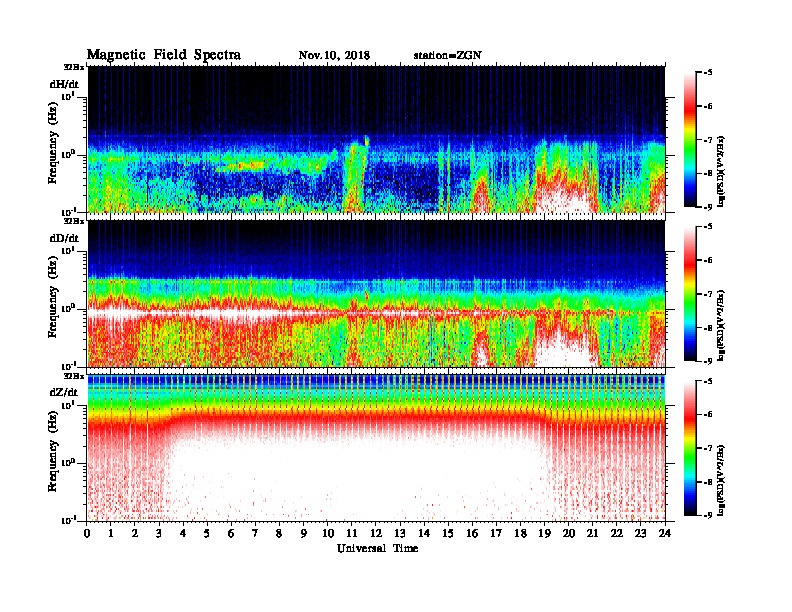The height and width of the screenshot is (612, 792).
Task: Click the "15" hour tick label
Action: pyautogui.click(x=449, y=534)
